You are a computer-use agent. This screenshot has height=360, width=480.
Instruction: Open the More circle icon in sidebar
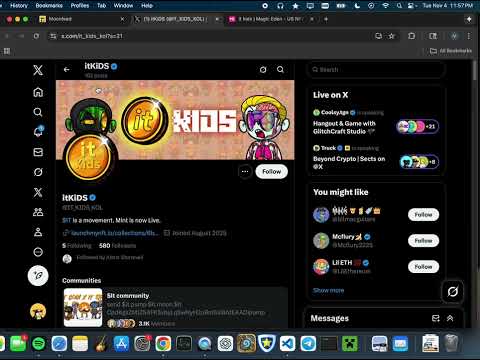pos(38,252)
